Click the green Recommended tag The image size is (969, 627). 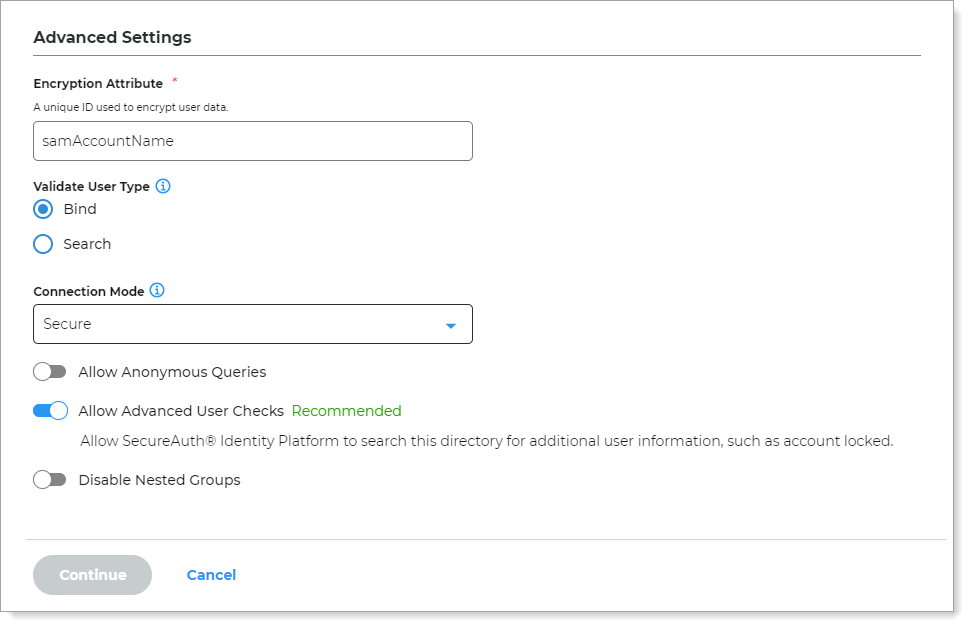(x=346, y=411)
